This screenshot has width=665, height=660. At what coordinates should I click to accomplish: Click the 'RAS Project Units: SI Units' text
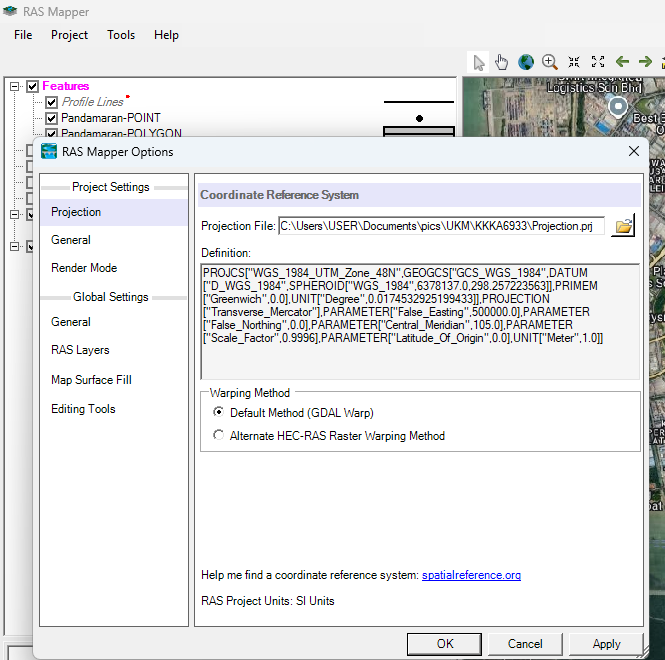coord(268,601)
